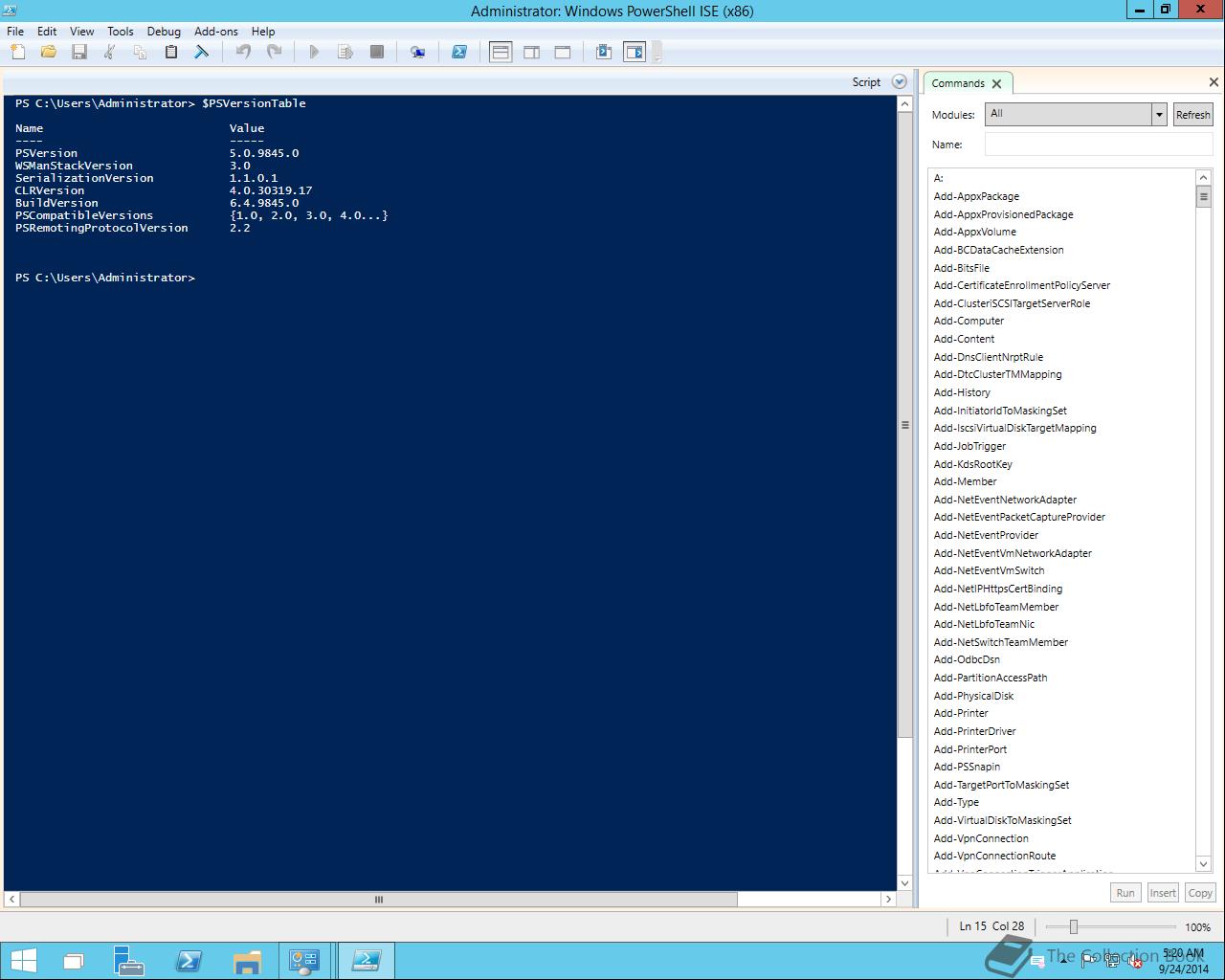The height and width of the screenshot is (980, 1225).
Task: Start a new remote PowerShell tab
Action: pyautogui.click(x=418, y=52)
